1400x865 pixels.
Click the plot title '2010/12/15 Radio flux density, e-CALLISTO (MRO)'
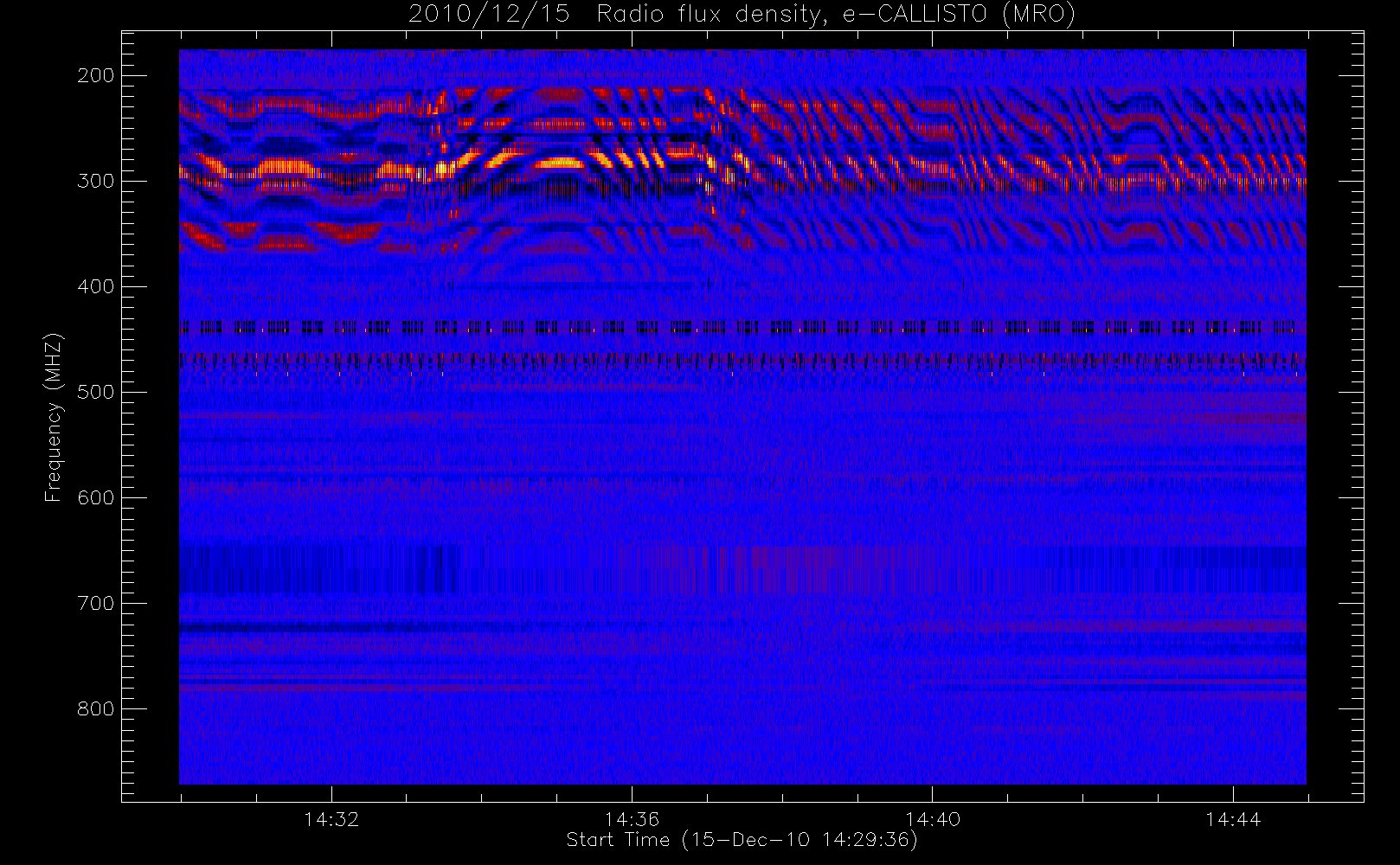(x=742, y=15)
